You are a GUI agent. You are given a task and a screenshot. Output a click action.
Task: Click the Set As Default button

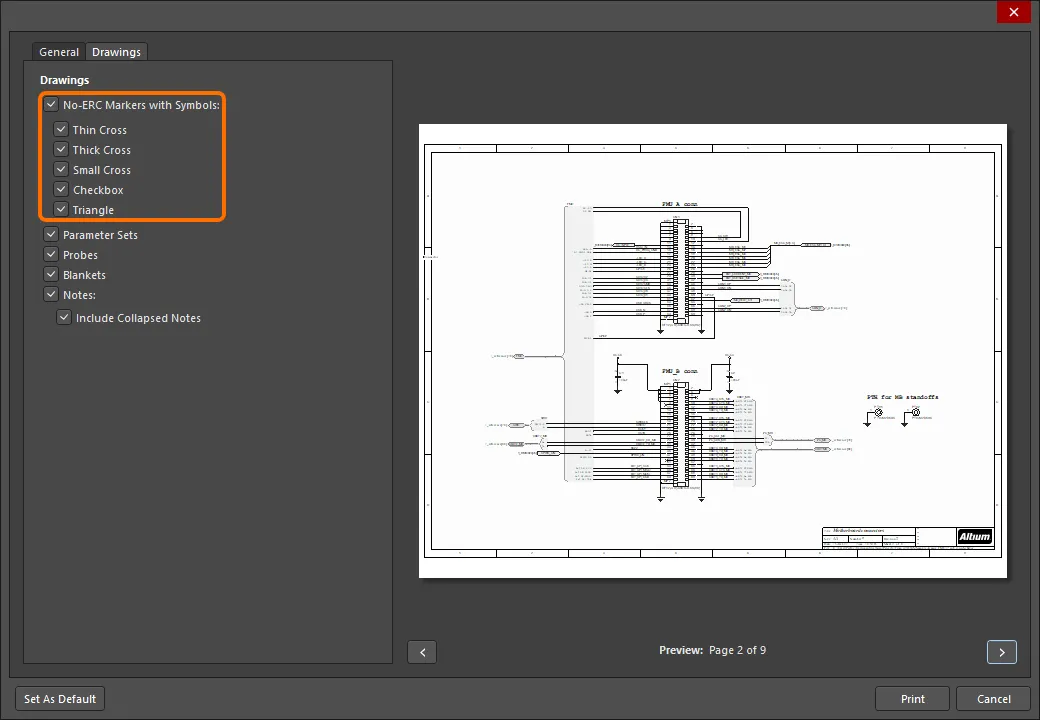[60, 699]
